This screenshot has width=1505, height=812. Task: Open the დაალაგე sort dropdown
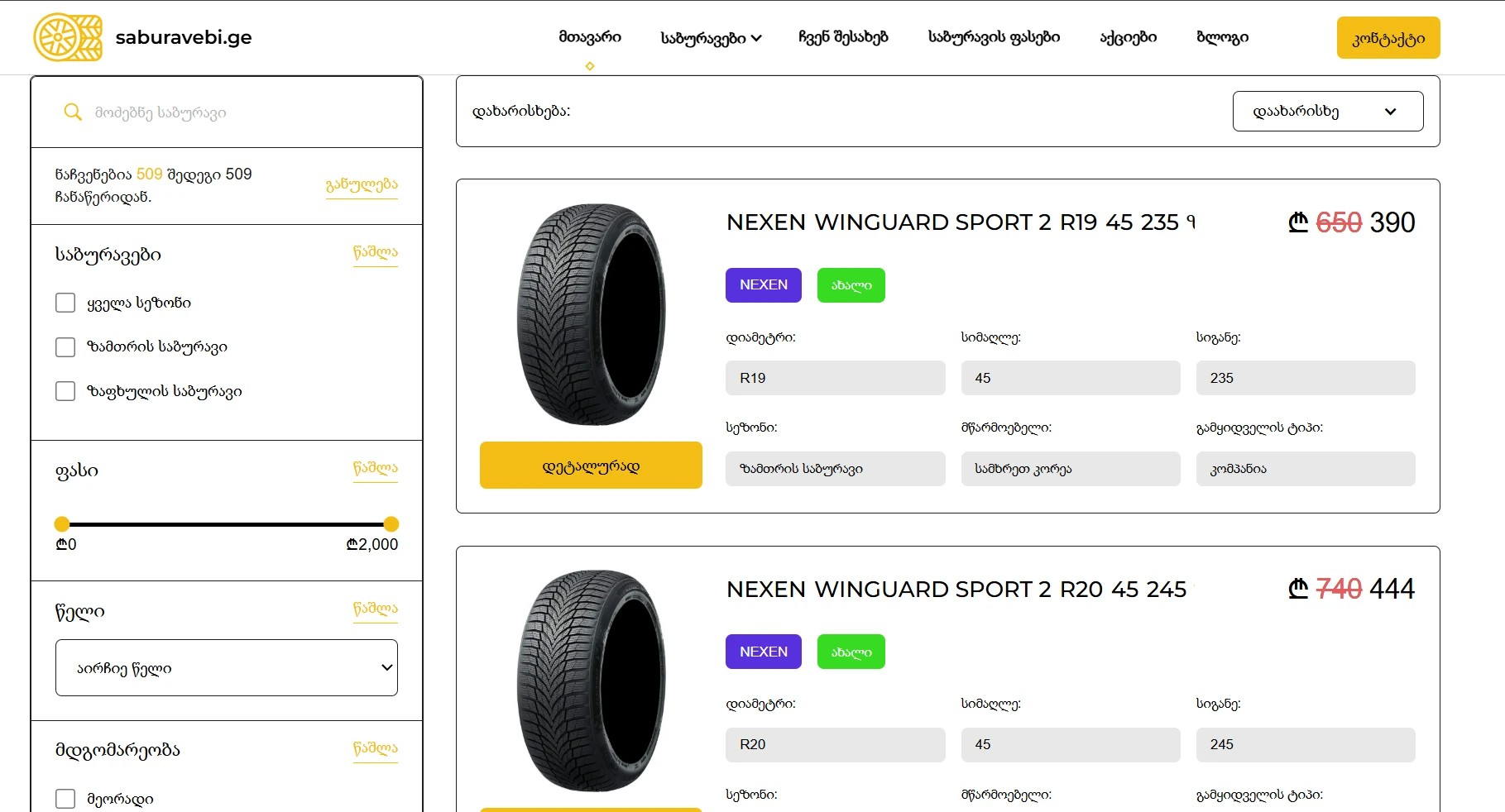(1328, 112)
